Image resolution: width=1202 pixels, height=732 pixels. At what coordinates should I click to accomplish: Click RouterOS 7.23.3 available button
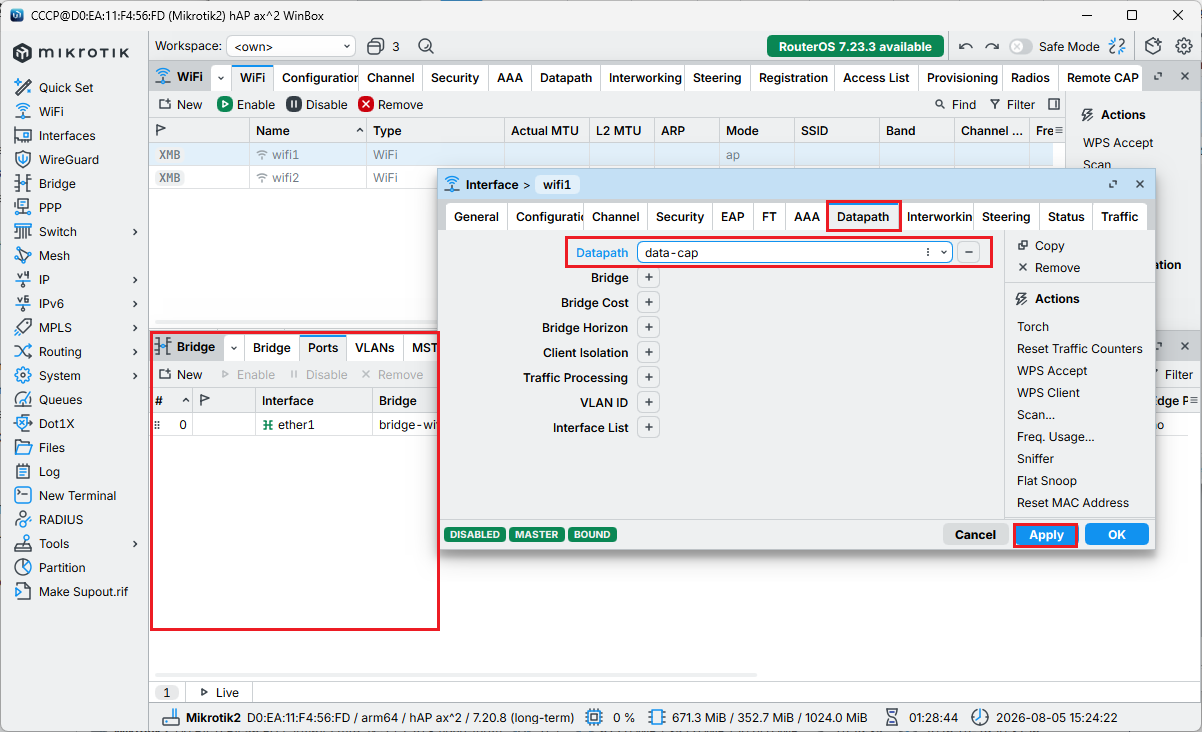tap(855, 46)
